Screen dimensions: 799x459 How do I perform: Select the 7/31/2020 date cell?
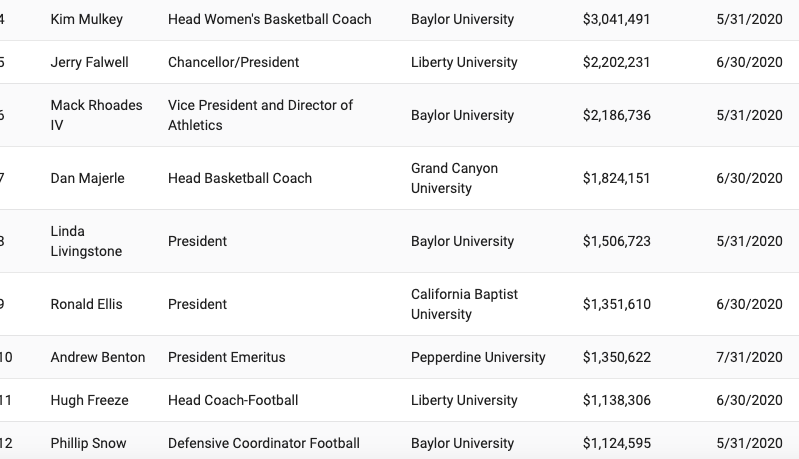pos(749,357)
